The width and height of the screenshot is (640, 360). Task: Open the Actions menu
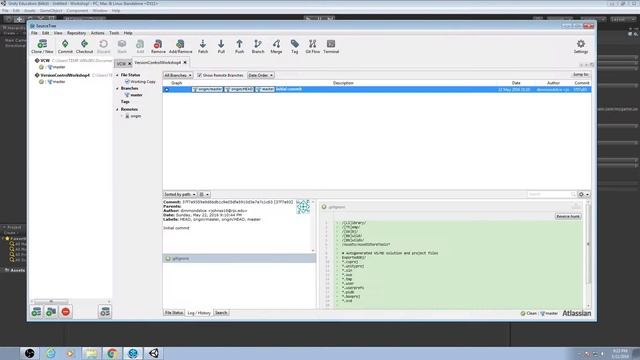(x=98, y=33)
